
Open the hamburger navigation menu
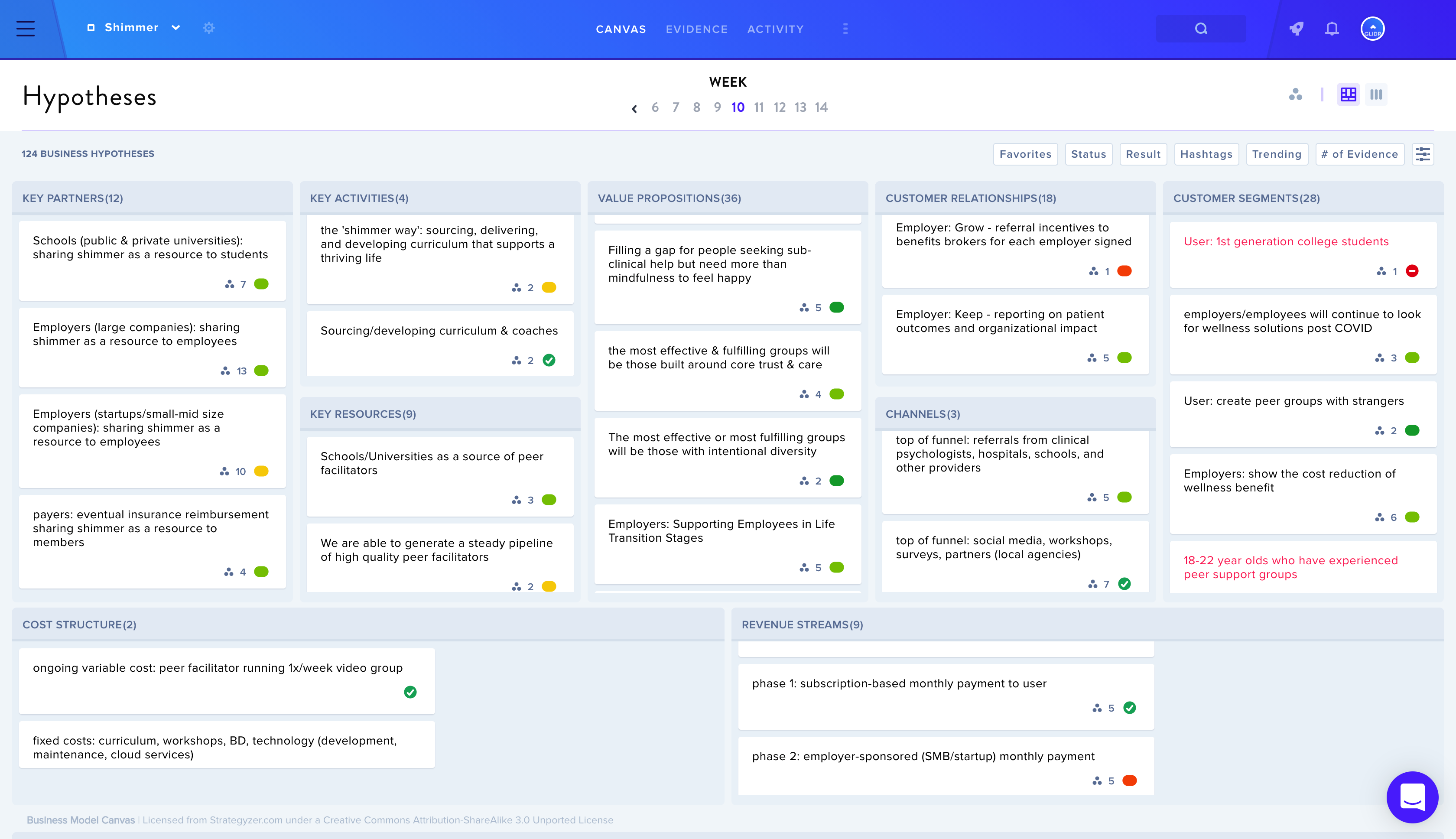pyautogui.click(x=26, y=28)
